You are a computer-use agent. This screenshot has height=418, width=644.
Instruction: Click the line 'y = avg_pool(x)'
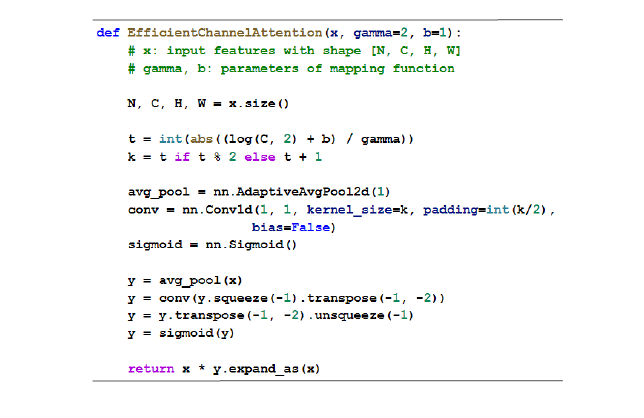pyautogui.click(x=185, y=280)
